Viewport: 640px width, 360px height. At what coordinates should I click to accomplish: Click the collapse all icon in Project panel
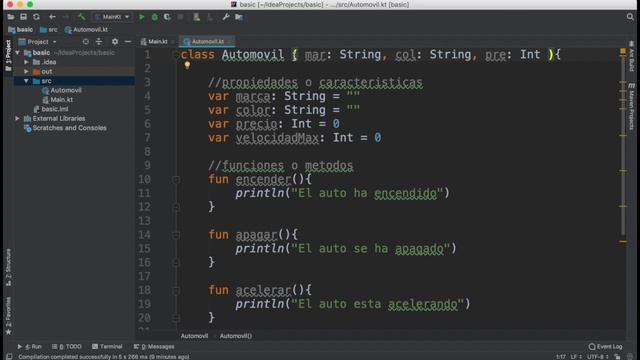(x=99, y=42)
